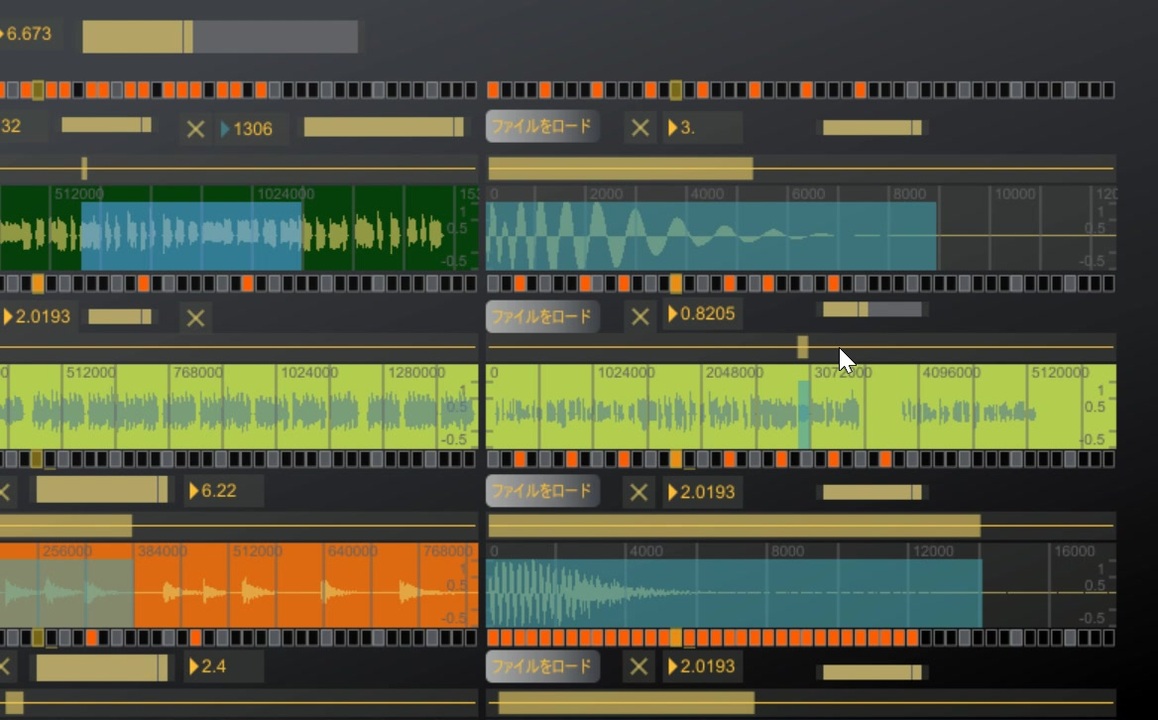Click the triangle of the 3. number box
The image size is (1158, 720).
pos(673,128)
